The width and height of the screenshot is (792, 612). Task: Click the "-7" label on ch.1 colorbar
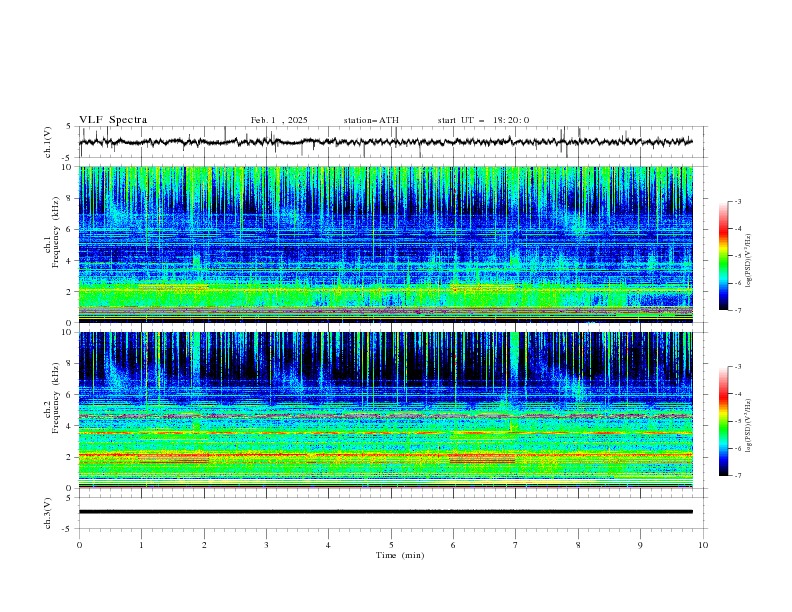click(738, 310)
